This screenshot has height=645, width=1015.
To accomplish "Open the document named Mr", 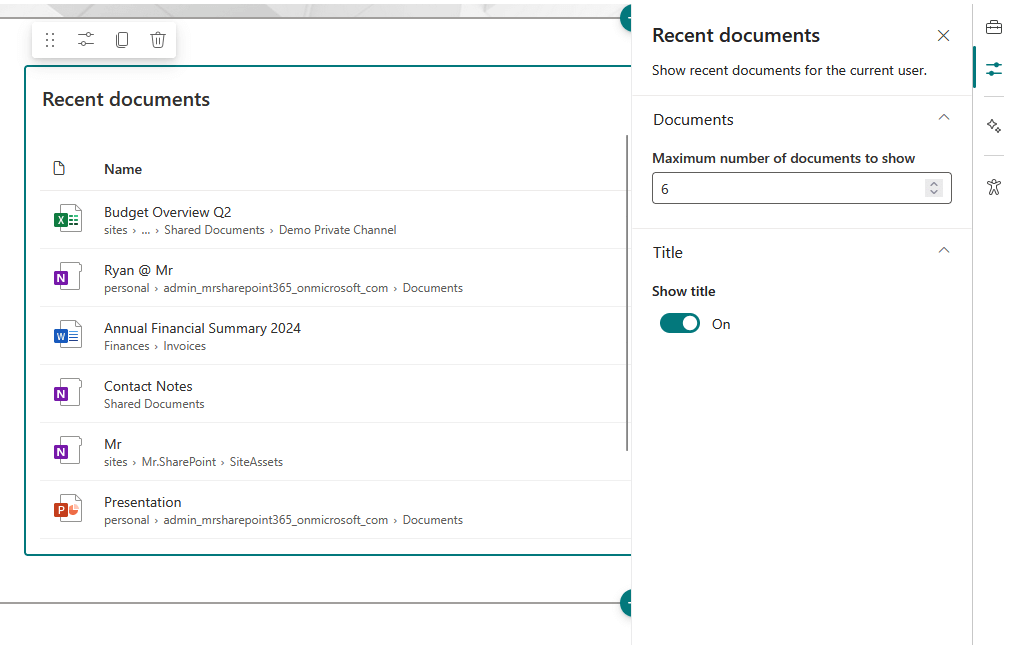I will [113, 444].
